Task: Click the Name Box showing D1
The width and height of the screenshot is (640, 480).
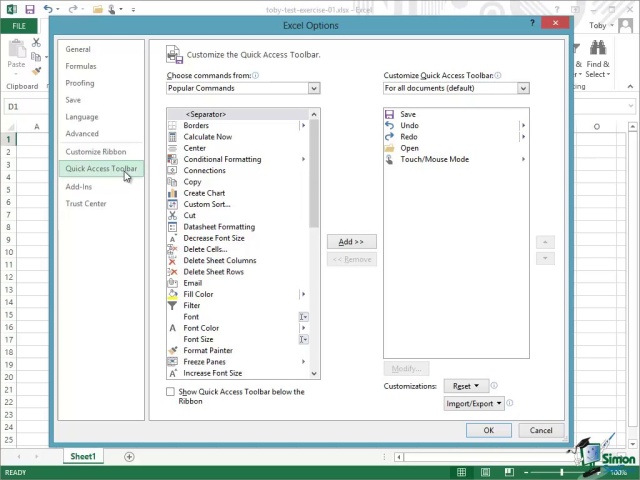Action: (26, 107)
